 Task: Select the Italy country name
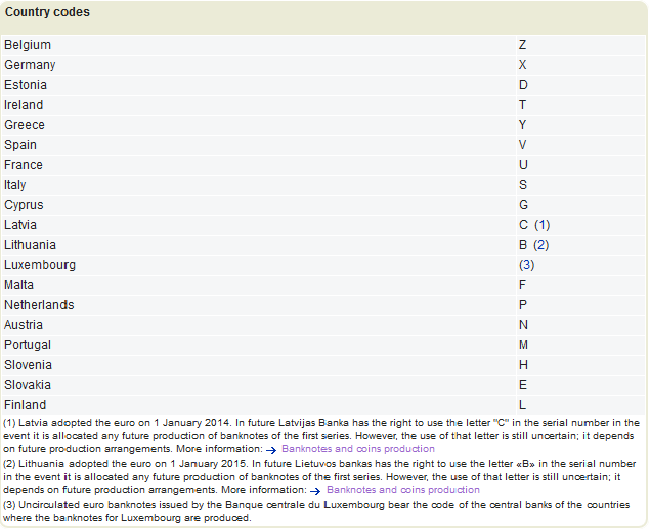[x=15, y=185]
